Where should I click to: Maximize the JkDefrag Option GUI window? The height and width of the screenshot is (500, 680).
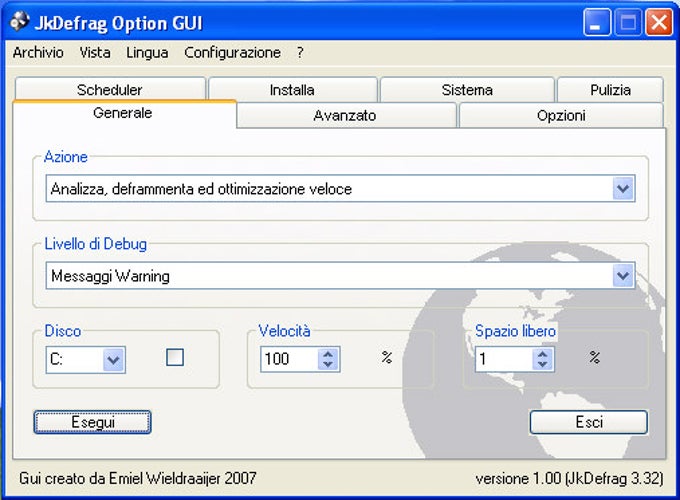coord(628,22)
